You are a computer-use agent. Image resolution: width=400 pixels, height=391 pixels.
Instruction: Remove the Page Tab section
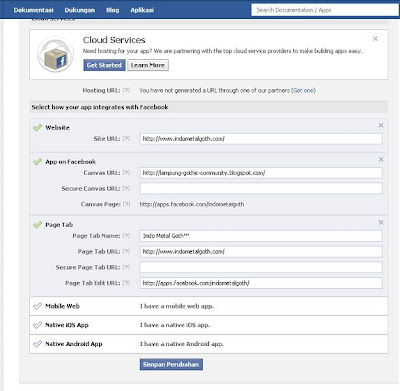pyautogui.click(x=381, y=222)
